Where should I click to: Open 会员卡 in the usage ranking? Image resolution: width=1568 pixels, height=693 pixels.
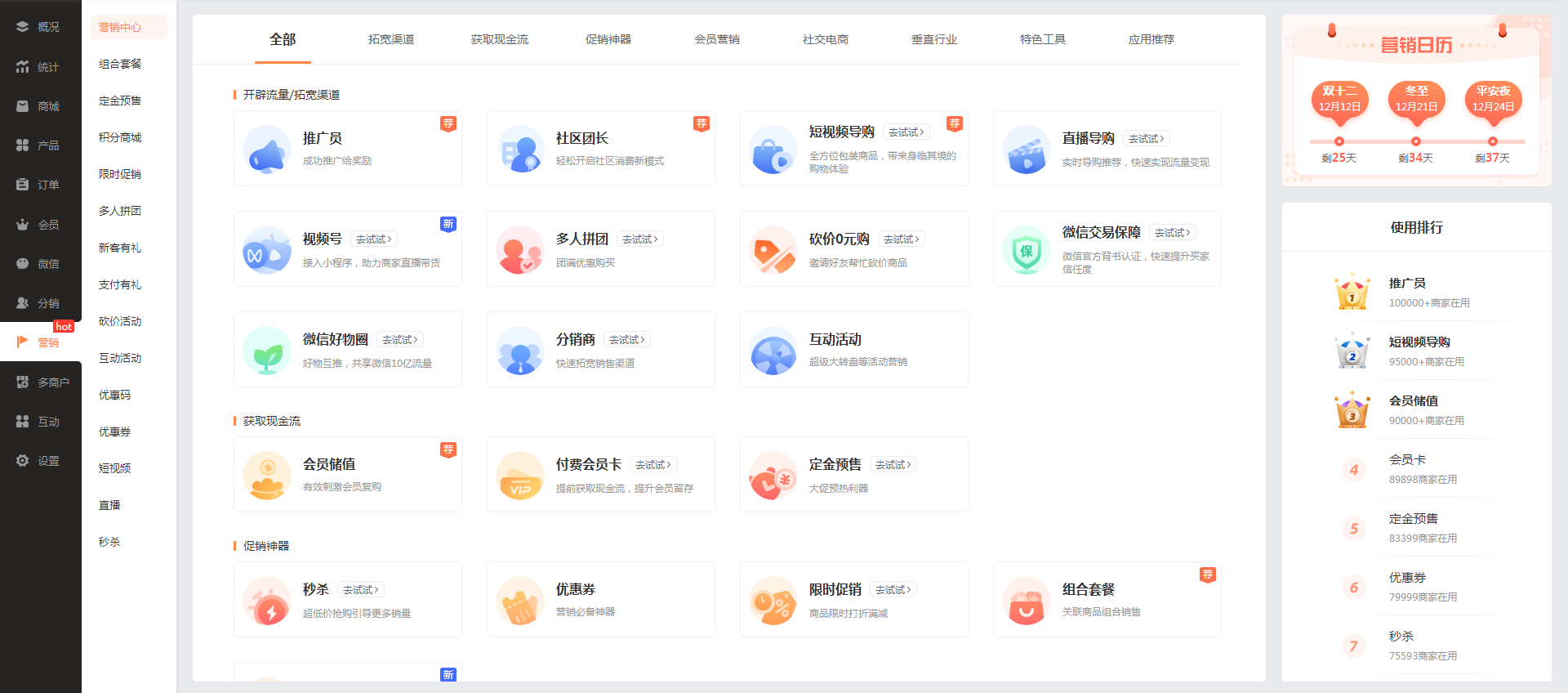click(1408, 460)
